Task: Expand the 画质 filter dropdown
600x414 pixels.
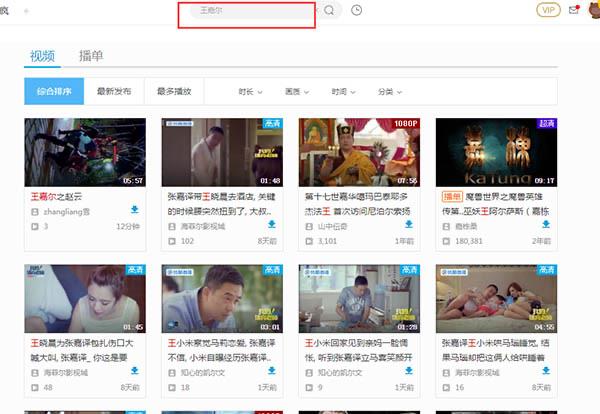Action: tap(297, 91)
